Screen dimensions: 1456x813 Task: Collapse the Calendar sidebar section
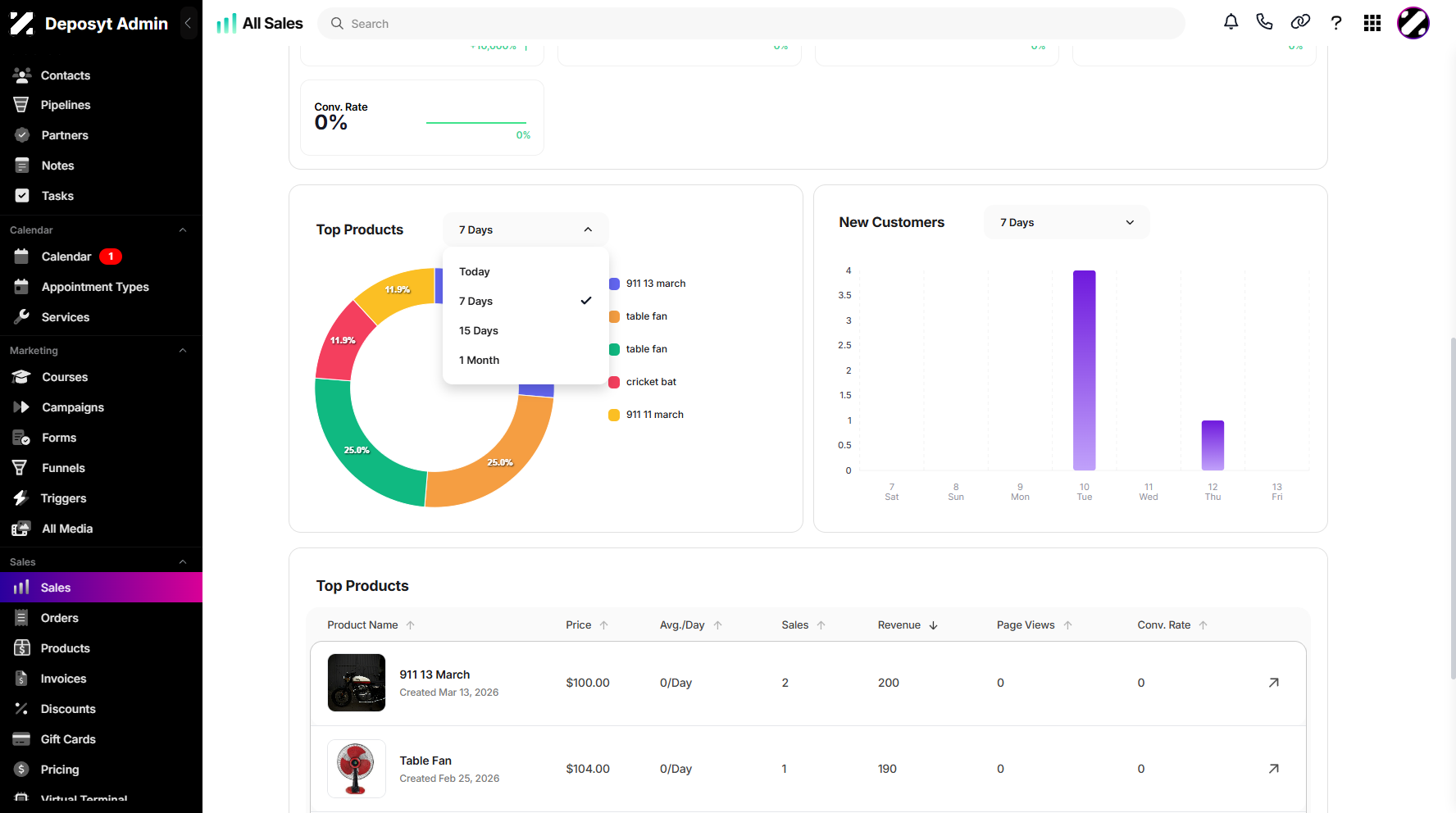click(183, 230)
